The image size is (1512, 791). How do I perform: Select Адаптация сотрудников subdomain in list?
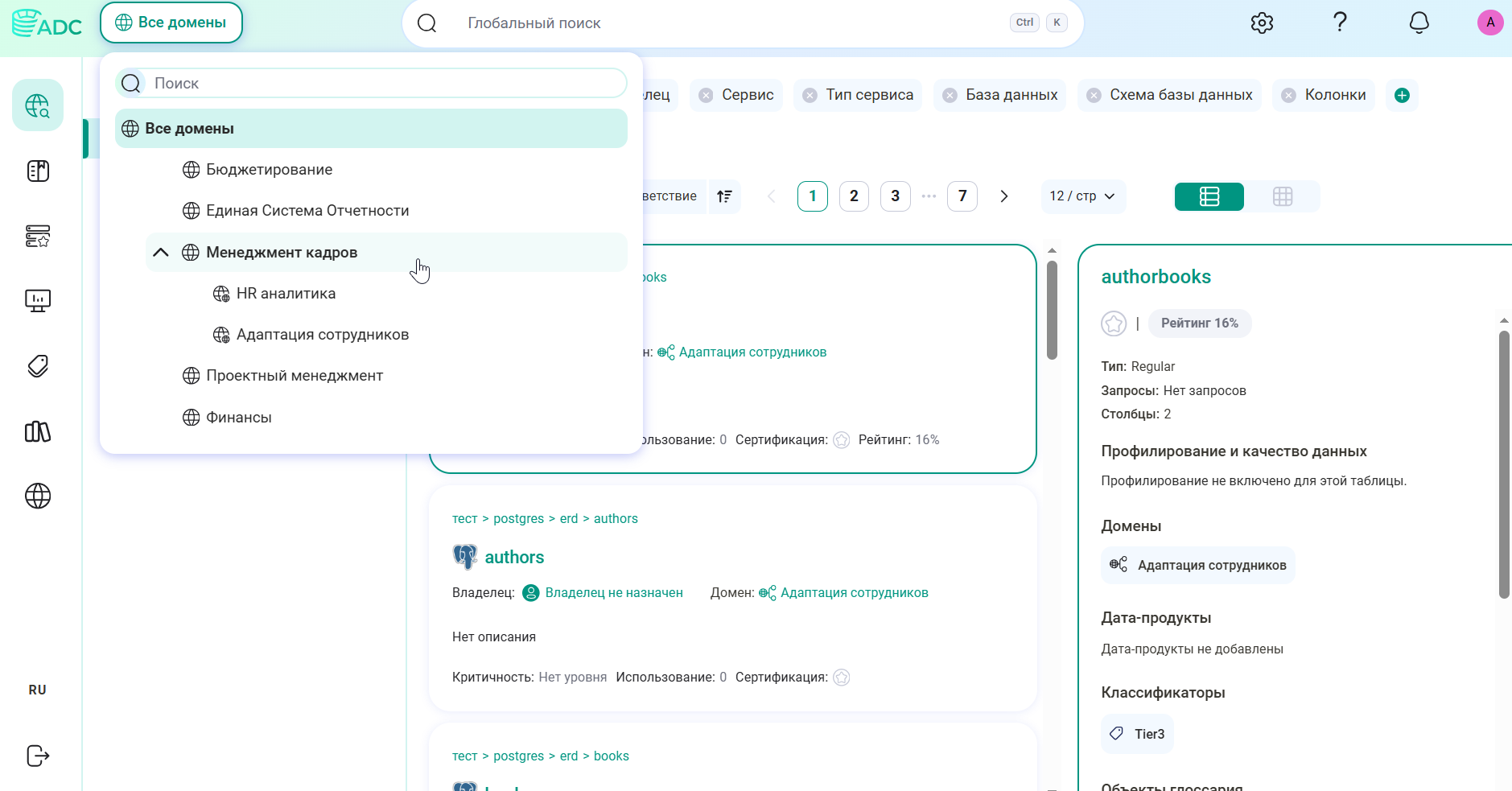322,335
